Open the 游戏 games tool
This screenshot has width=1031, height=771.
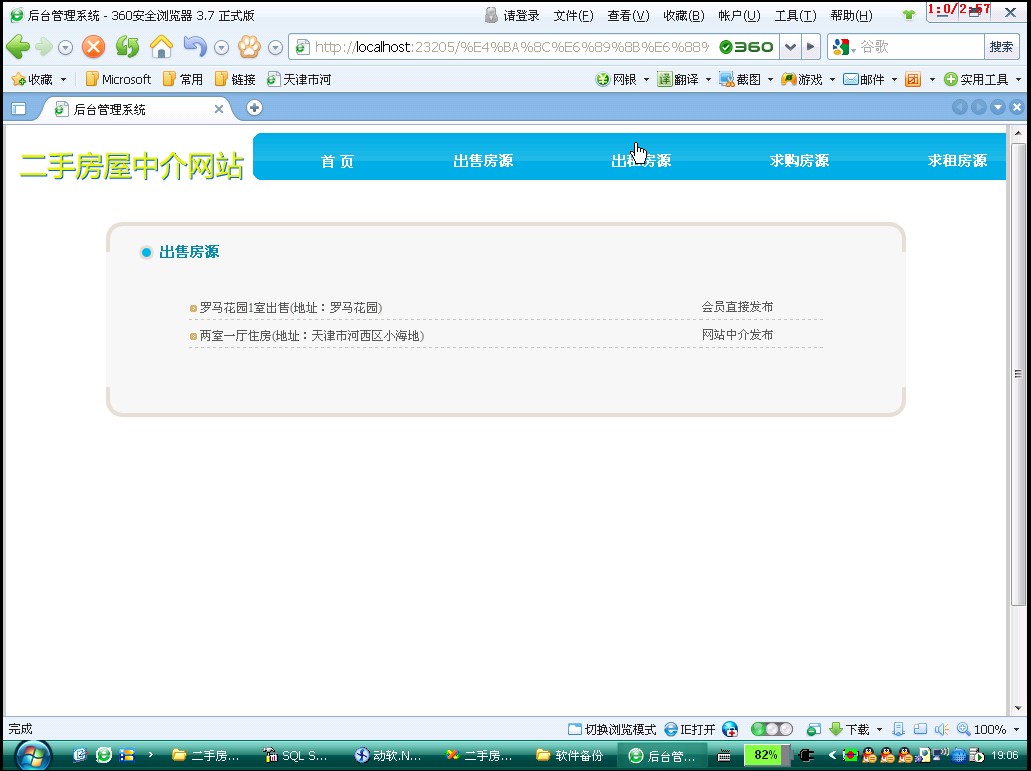tap(802, 80)
